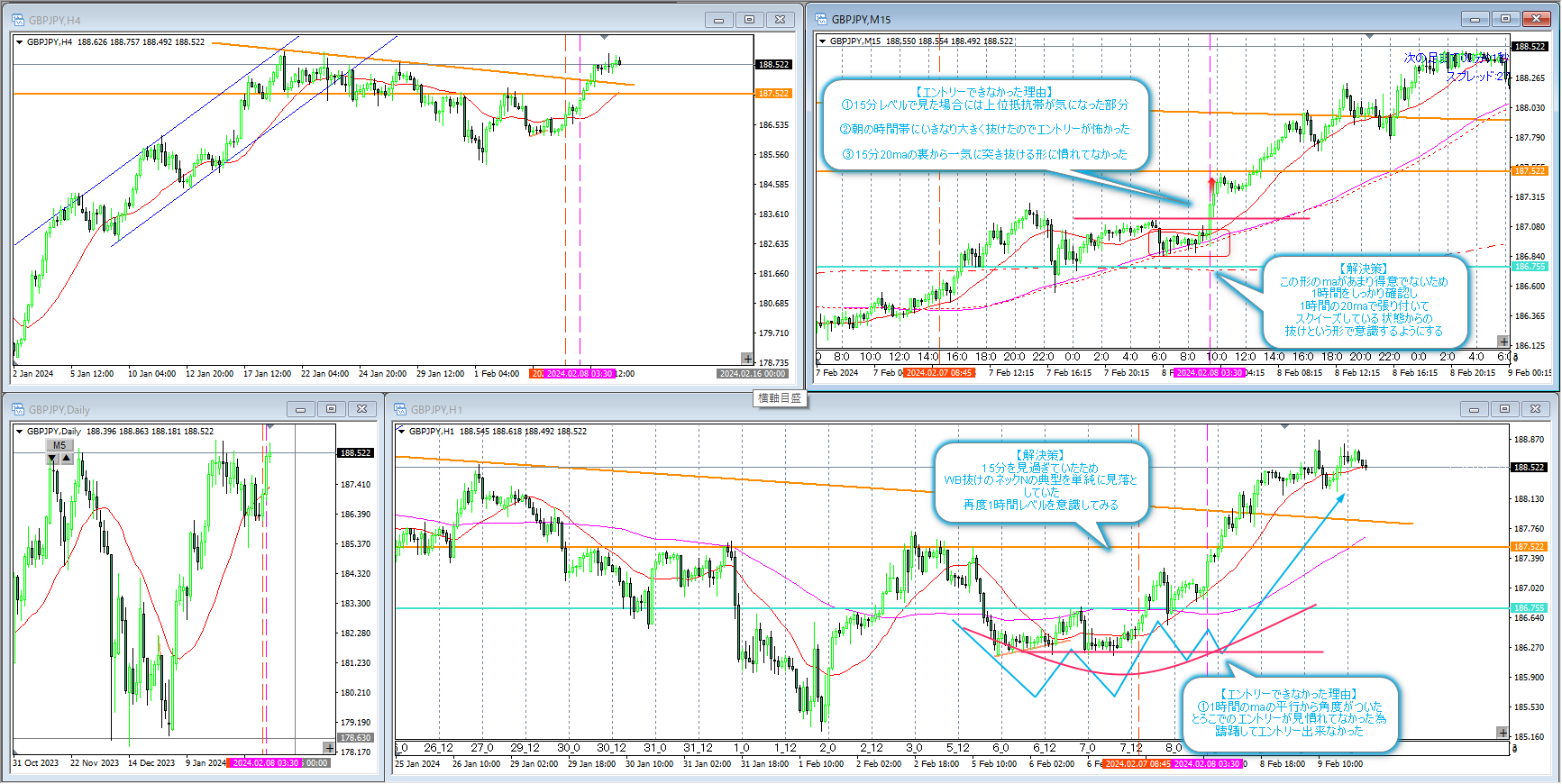The width and height of the screenshot is (1562, 784).
Task: Click the orange 187.522 price label in M15 chart
Action: pyautogui.click(x=1530, y=170)
